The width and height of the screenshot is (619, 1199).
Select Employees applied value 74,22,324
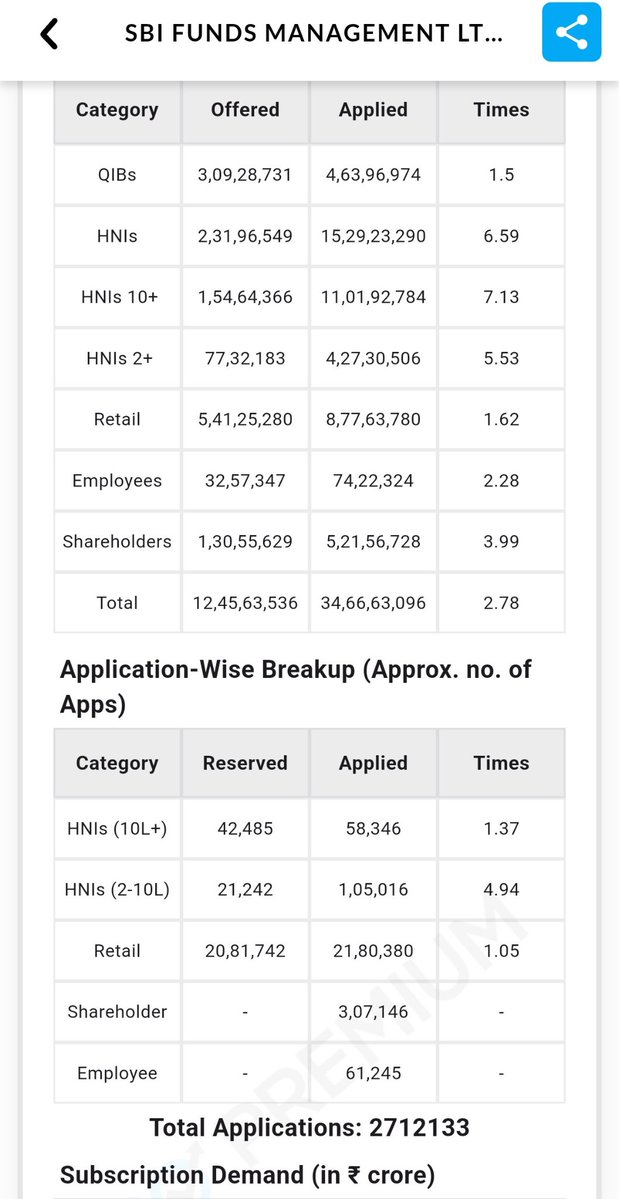373,480
